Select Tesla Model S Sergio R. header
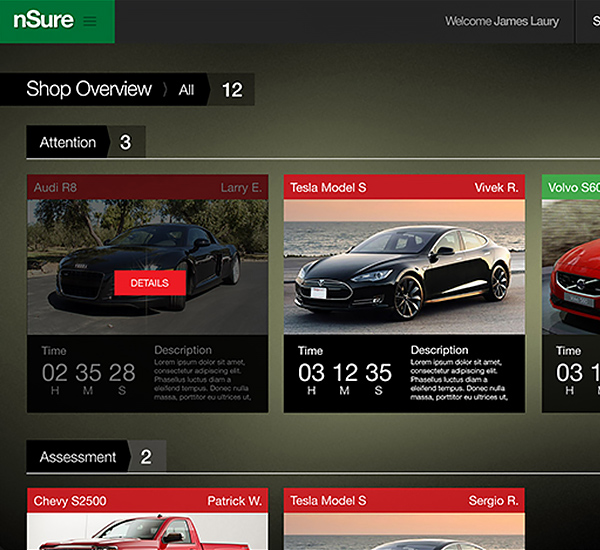Viewport: 600px width, 550px height. [x=404, y=500]
